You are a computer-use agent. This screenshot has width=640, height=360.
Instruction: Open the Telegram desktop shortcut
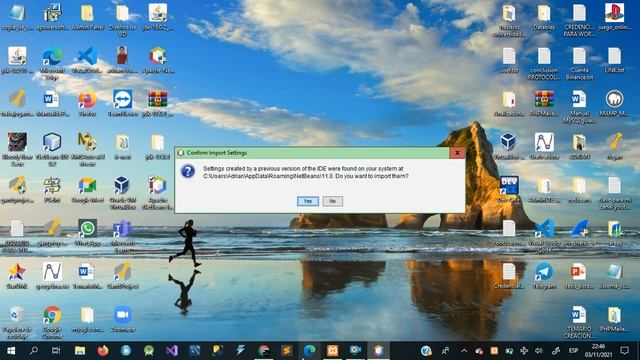tap(544, 276)
